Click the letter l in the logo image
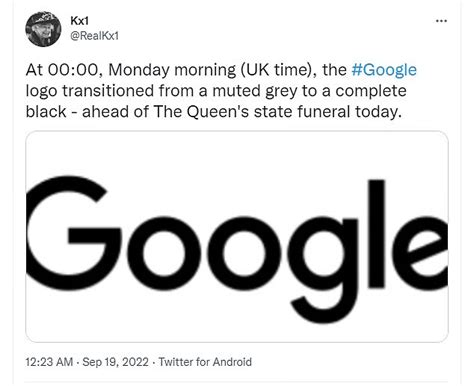This screenshot has height=386, width=474. point(377,233)
